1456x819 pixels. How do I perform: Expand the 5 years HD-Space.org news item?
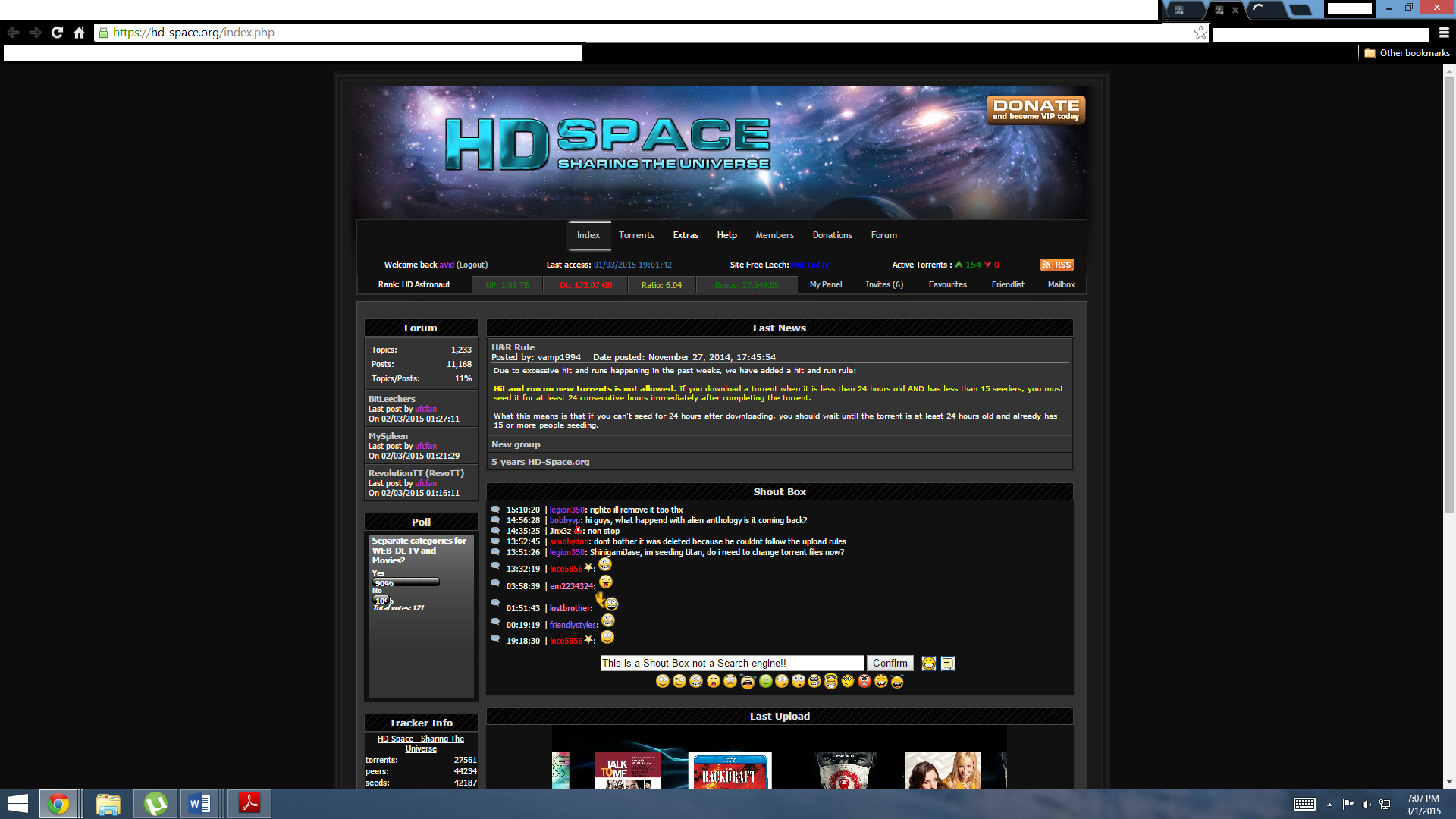[x=540, y=462]
